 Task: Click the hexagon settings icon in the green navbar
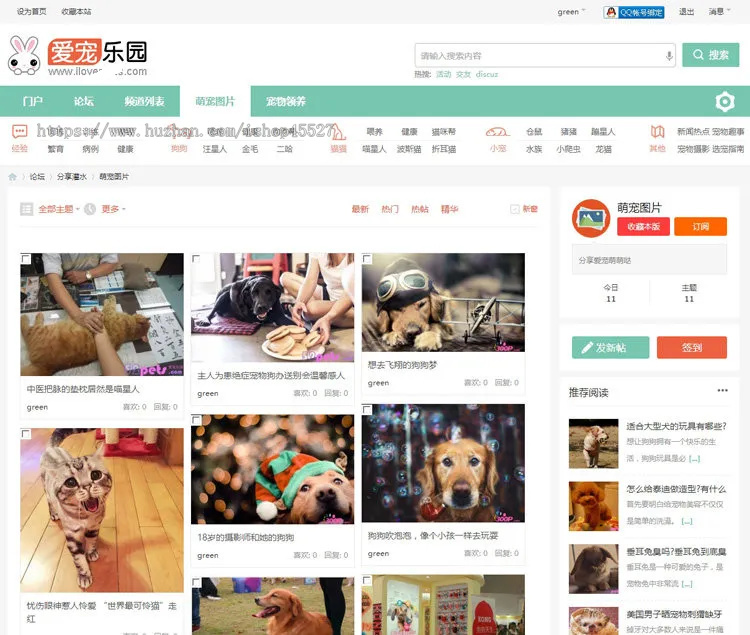pos(725,101)
